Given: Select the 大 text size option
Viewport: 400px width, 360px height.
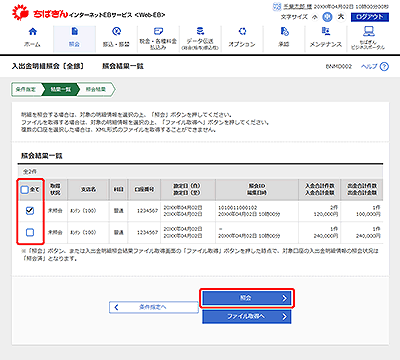Looking at the screenshot, I should click(341, 17).
